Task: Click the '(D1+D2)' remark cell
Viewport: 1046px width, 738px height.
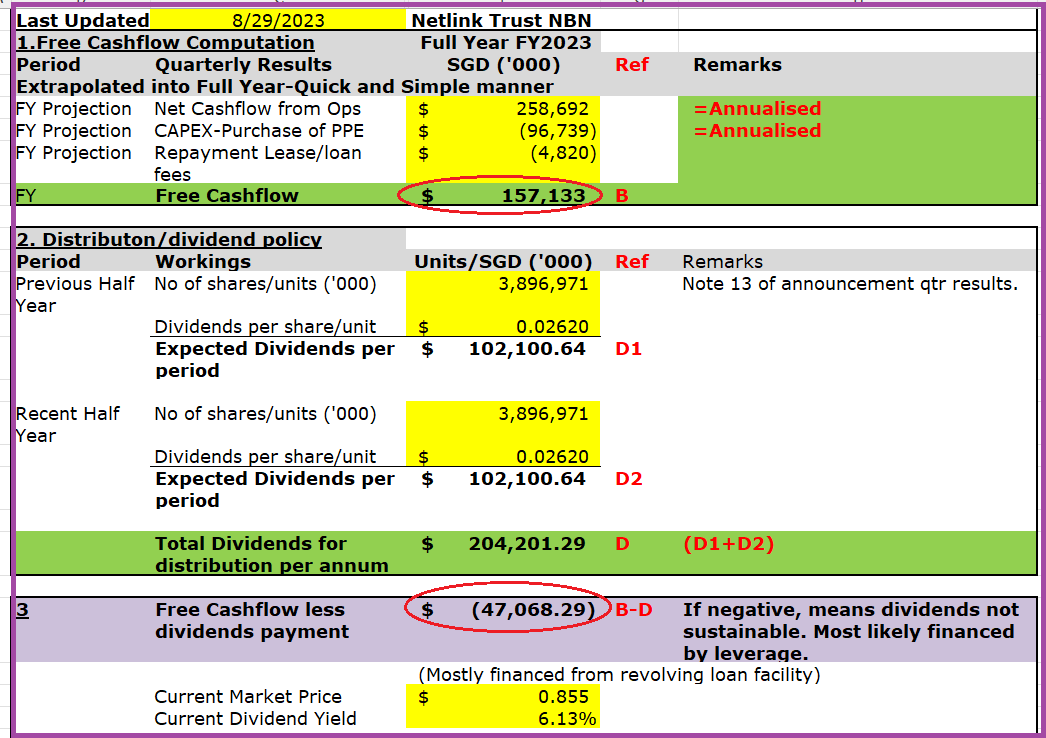Action: [728, 543]
